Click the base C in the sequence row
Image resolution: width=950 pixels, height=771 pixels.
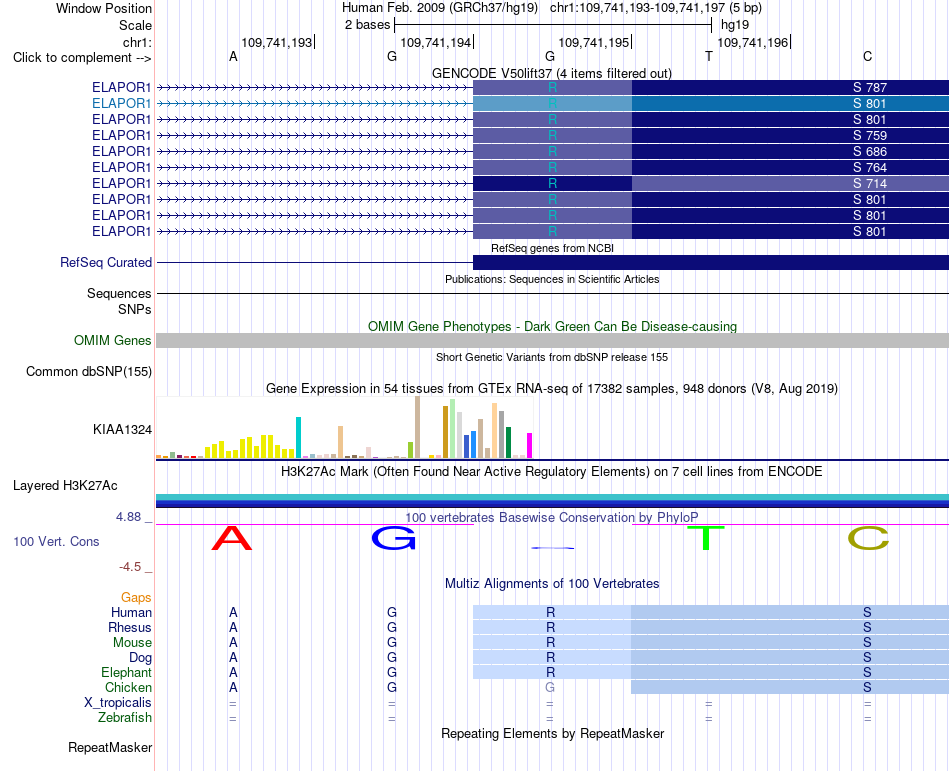coord(867,56)
